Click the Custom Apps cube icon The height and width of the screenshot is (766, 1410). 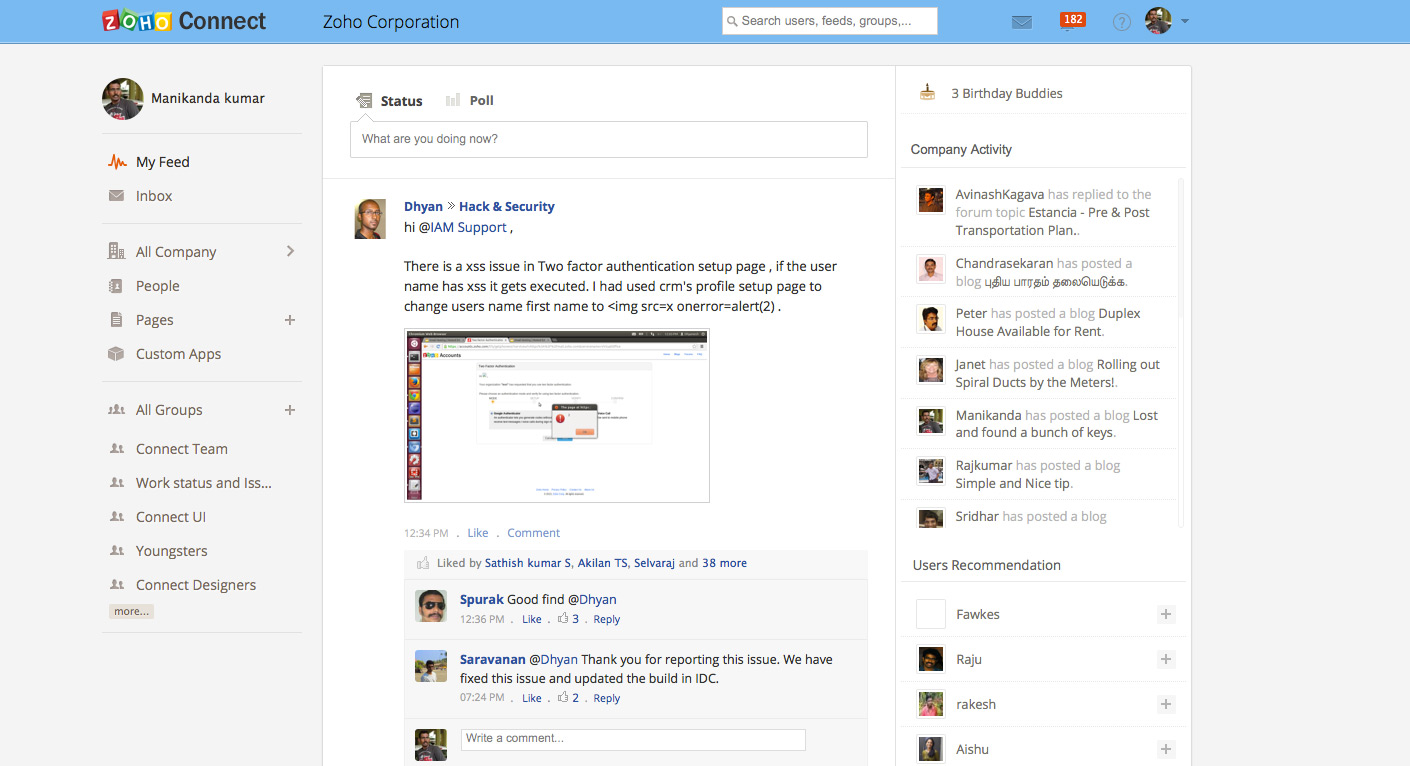[116, 354]
